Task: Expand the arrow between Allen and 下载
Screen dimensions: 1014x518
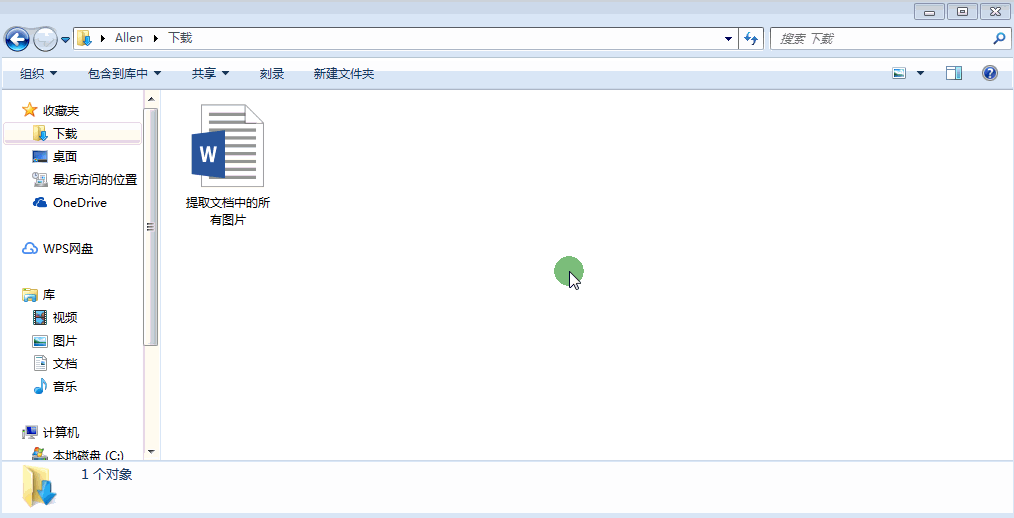Action: 155,39
